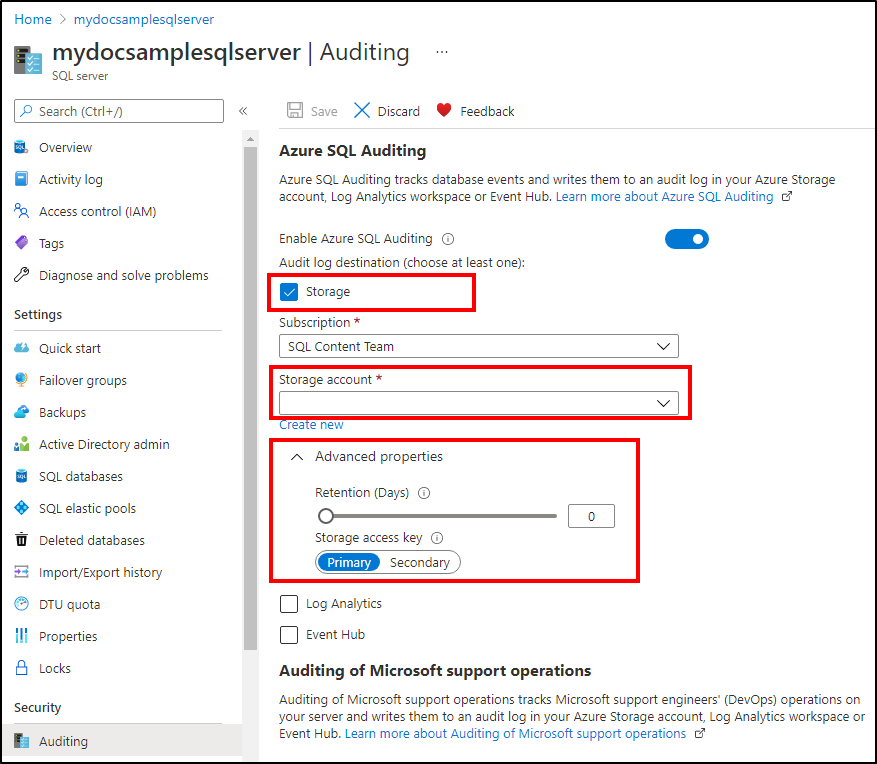Check the Log Analytics checkbox
877x764 pixels.
pos(289,604)
